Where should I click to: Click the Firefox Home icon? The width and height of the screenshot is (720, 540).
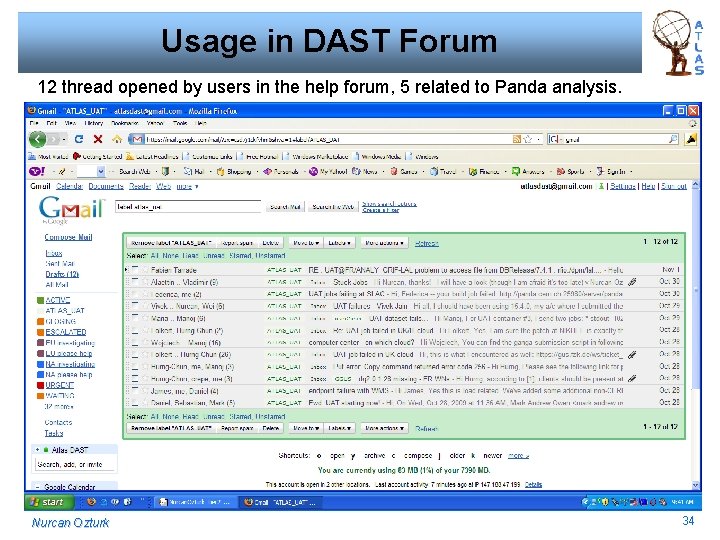[117, 139]
